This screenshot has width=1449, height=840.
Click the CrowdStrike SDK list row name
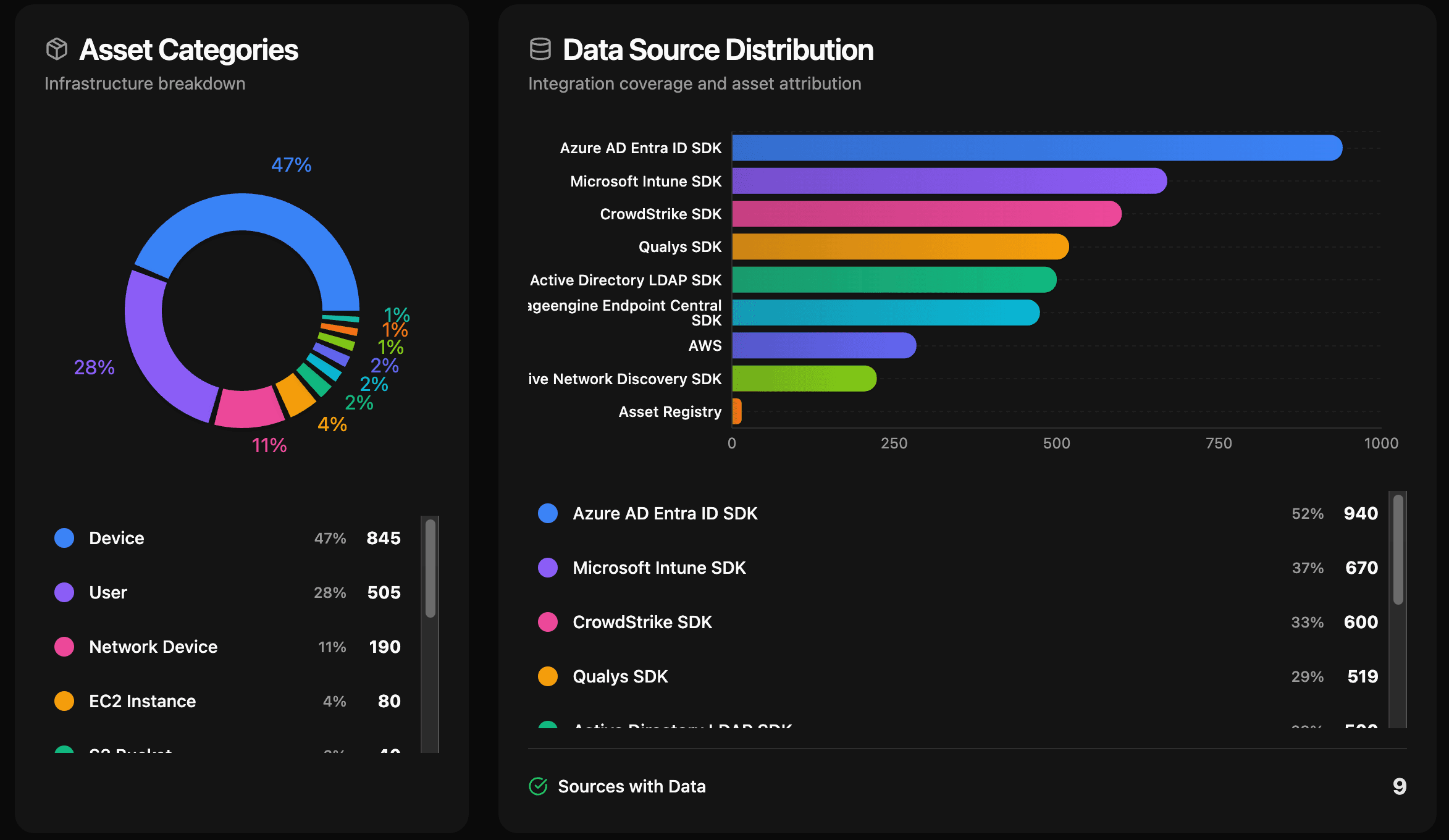(x=642, y=622)
